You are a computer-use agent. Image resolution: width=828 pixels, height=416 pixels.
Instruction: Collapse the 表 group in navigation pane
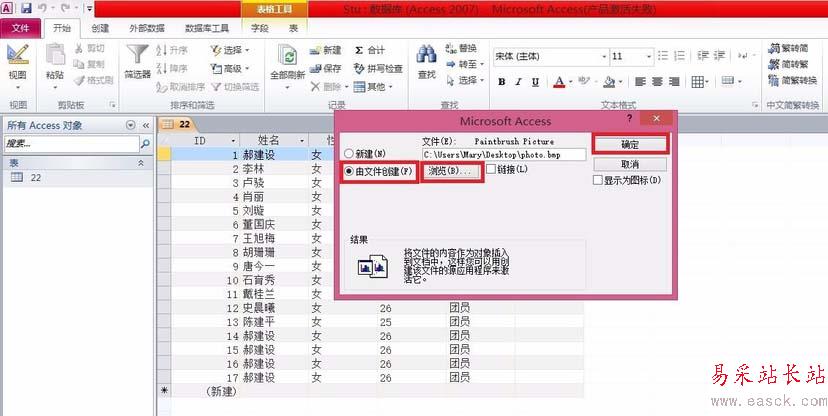[x=141, y=163]
